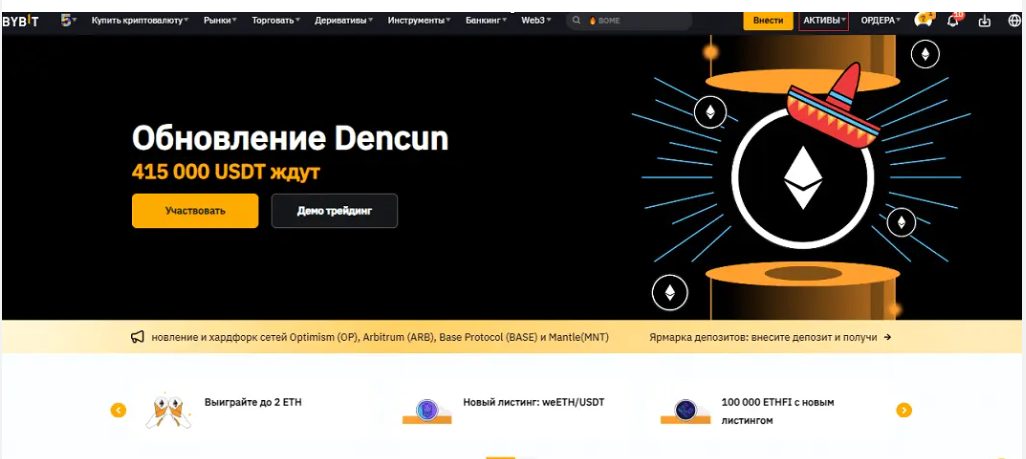Go to next promo carousel slide
The image size is (1026, 459).
pyautogui.click(x=904, y=410)
